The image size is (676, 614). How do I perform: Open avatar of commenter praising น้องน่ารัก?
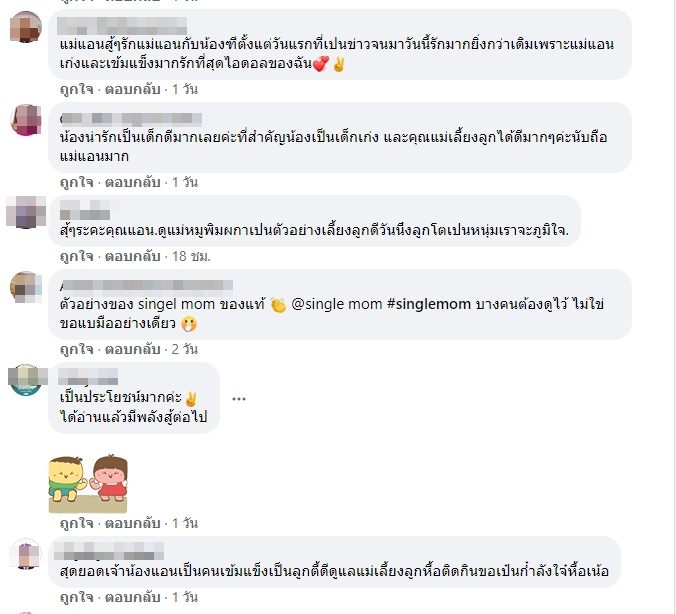[25, 119]
